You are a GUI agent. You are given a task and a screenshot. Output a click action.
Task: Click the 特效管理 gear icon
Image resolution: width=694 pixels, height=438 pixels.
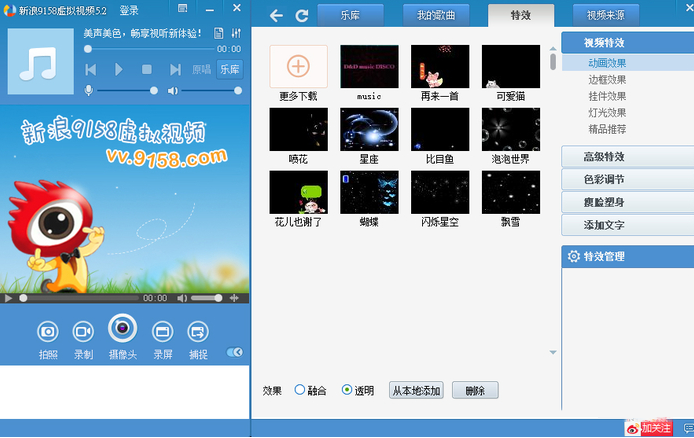coord(574,256)
